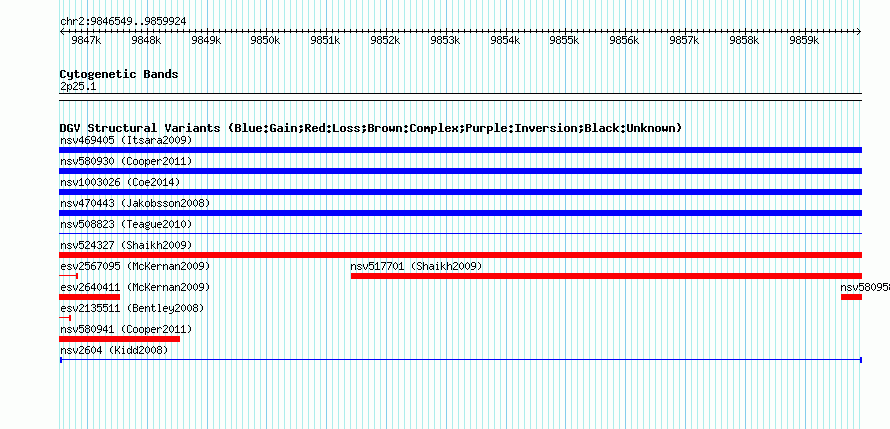
Task: Click the blue gain bar of nsv1003026
Action: pyautogui.click(x=460, y=192)
